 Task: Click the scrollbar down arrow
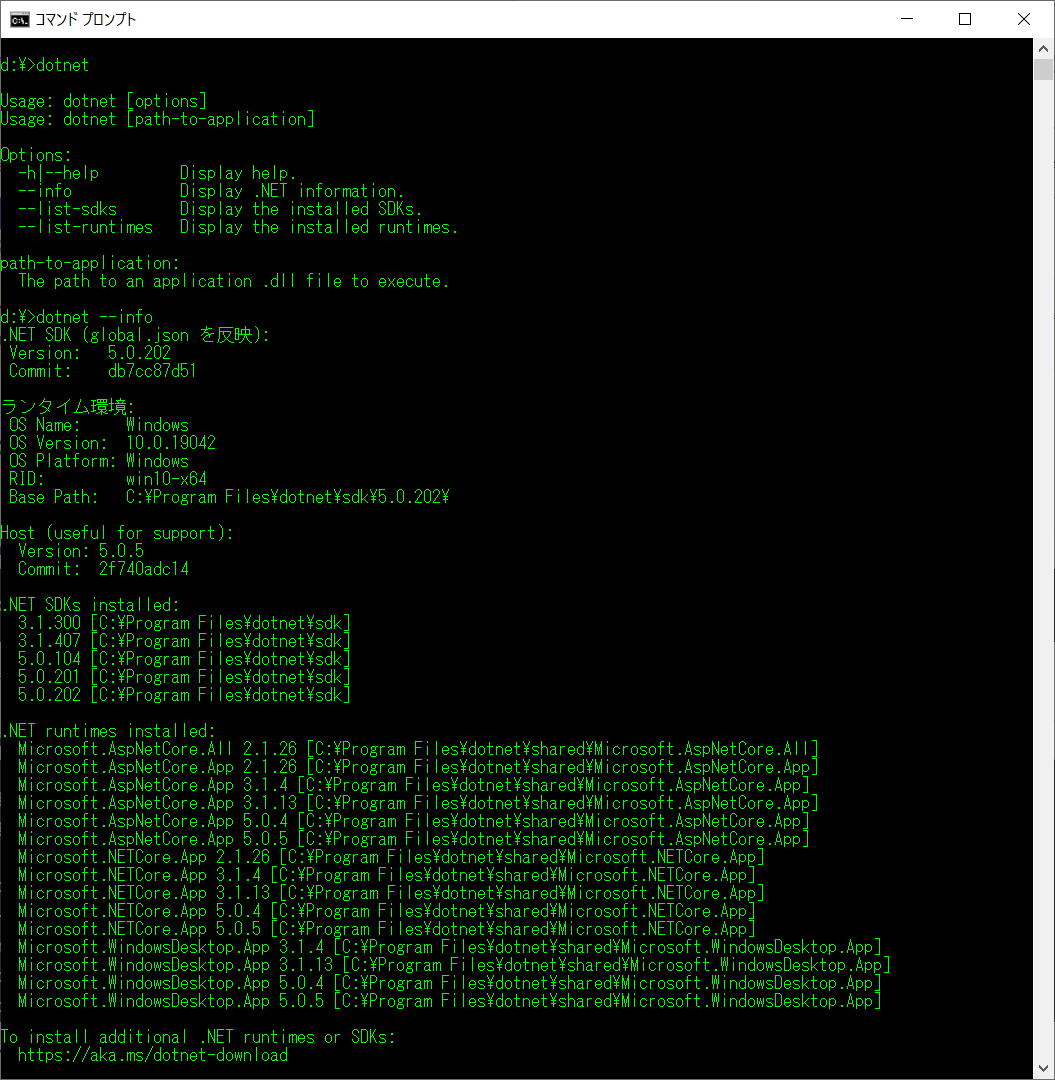pos(1043,1069)
